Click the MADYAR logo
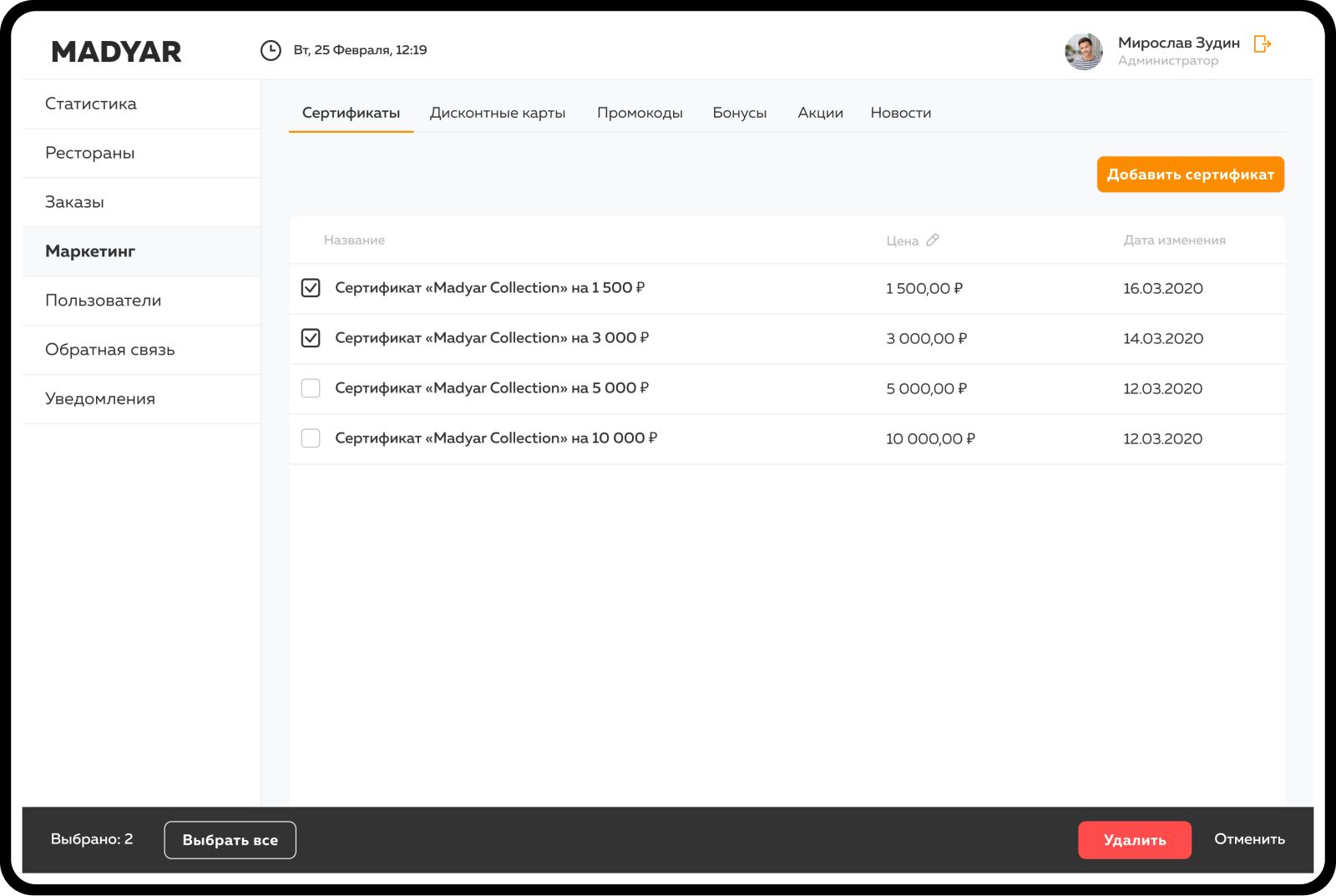The height and width of the screenshot is (896, 1336). (116, 52)
